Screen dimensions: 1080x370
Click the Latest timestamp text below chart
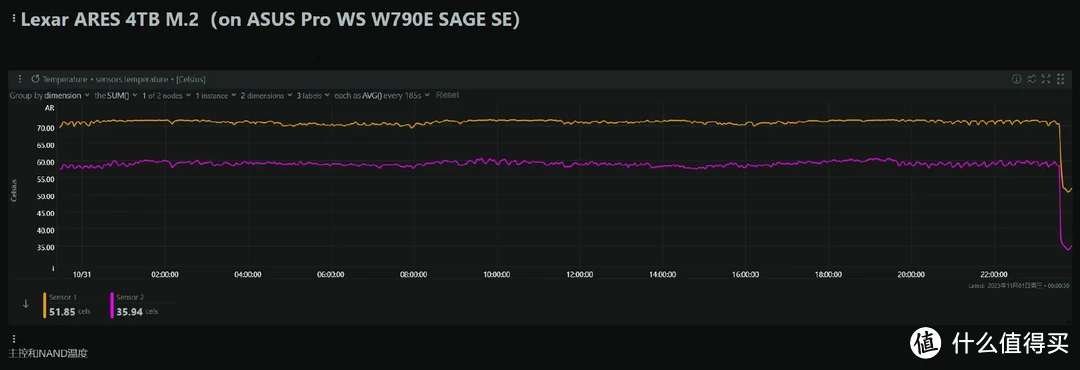(1020, 286)
